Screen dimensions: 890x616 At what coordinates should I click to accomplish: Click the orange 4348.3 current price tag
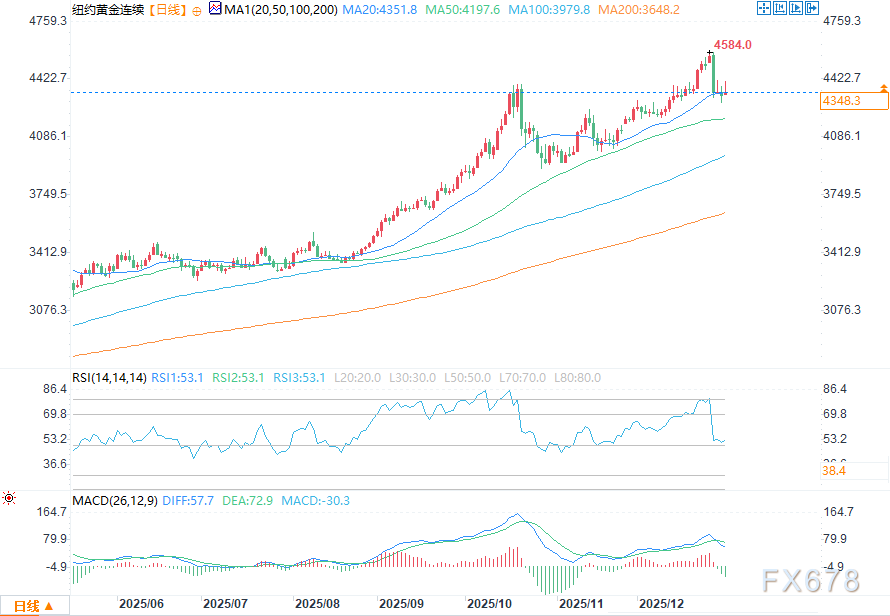coord(841,101)
